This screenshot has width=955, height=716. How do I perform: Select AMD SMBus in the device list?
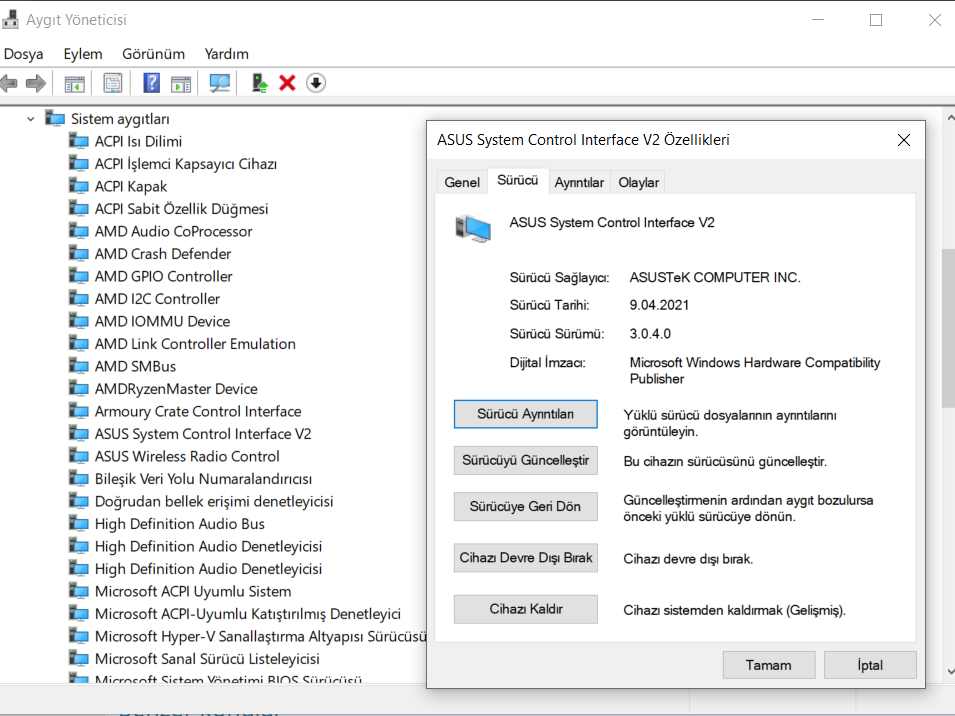pyautogui.click(x=135, y=366)
